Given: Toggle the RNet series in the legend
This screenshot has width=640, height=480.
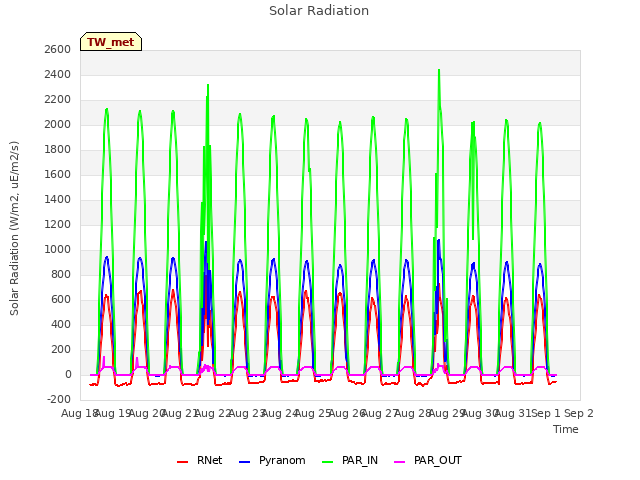Looking at the screenshot, I should [200, 460].
